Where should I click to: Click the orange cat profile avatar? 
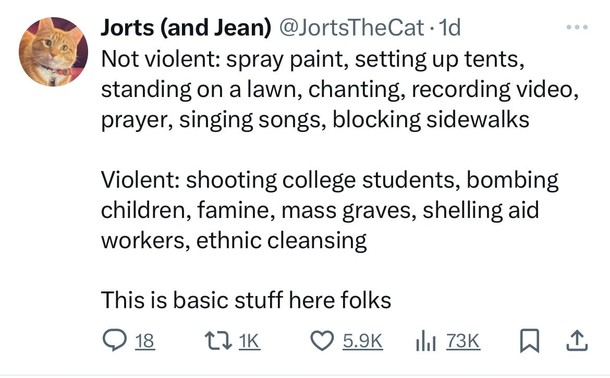[53, 51]
